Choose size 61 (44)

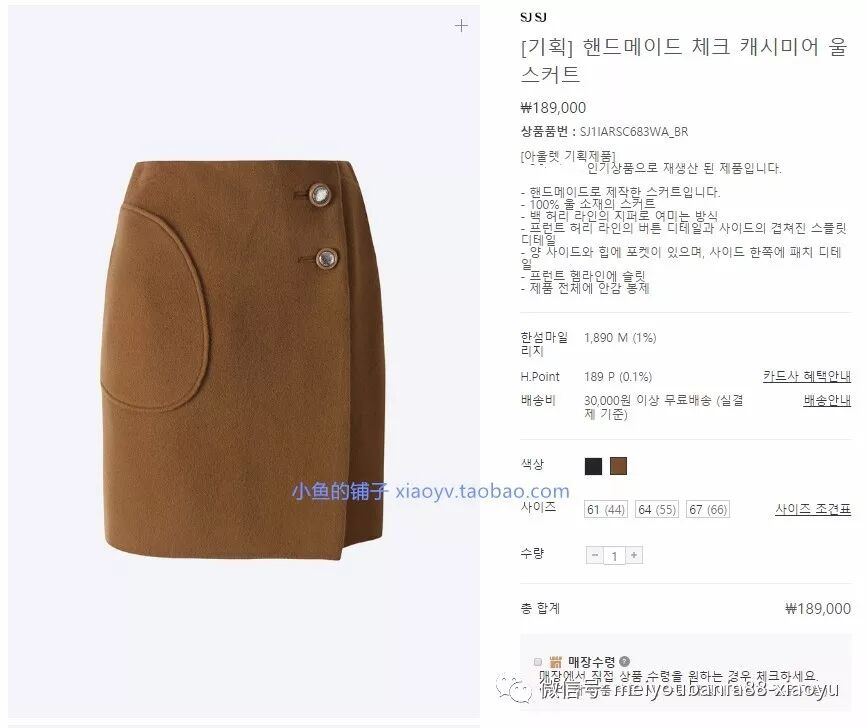[x=606, y=509]
